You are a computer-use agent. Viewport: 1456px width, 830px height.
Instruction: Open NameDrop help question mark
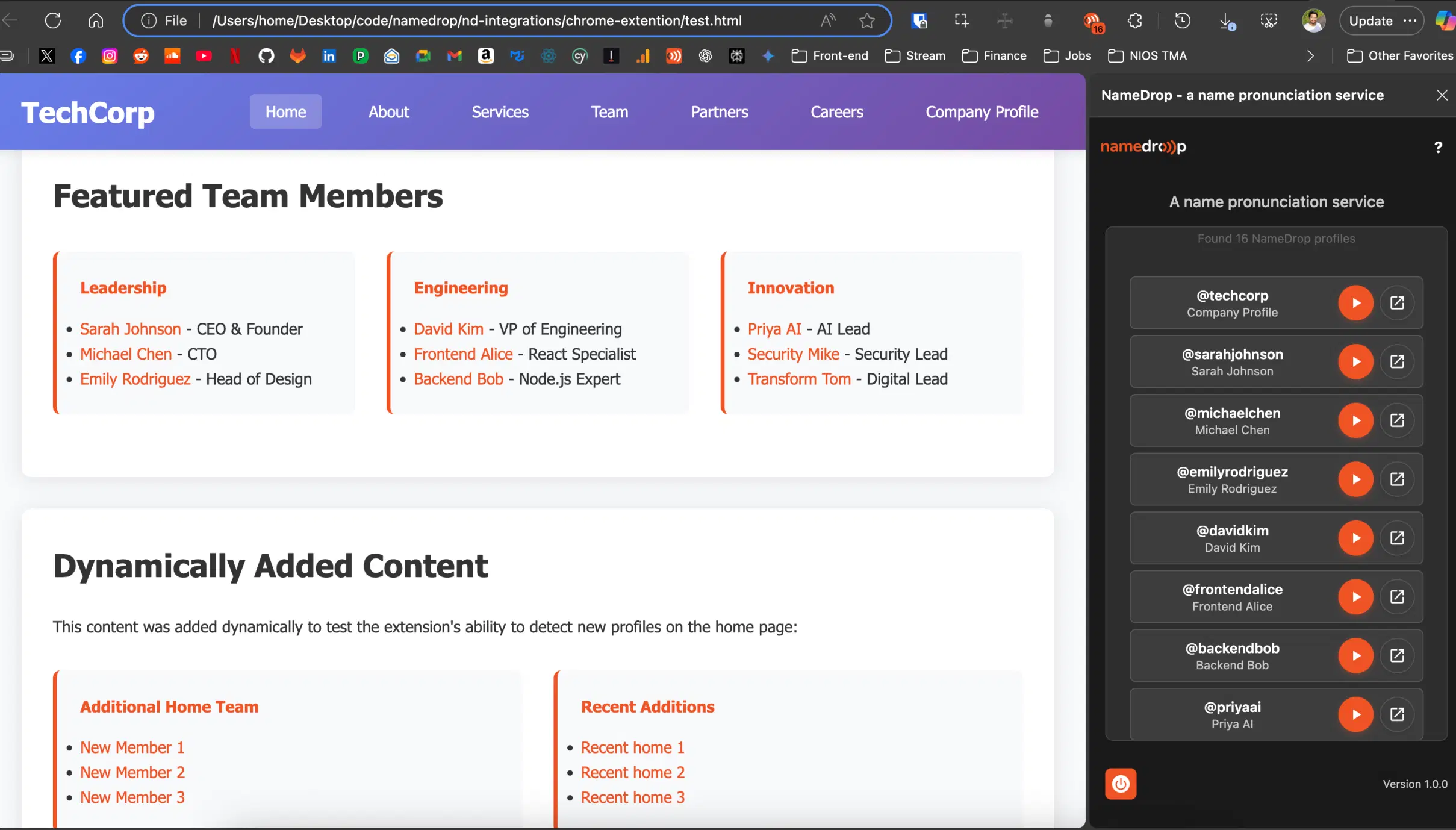coord(1438,148)
